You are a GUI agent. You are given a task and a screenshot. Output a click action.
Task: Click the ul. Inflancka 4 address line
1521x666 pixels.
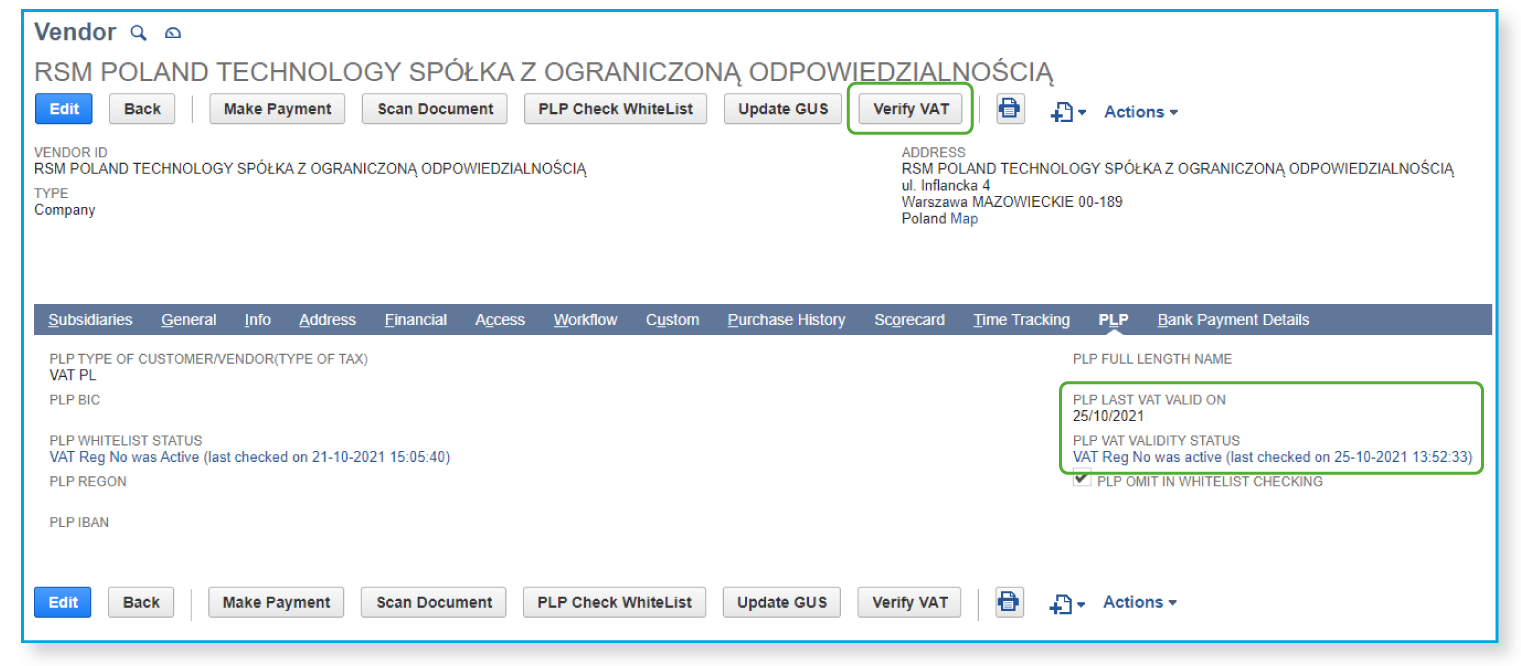tap(946, 185)
